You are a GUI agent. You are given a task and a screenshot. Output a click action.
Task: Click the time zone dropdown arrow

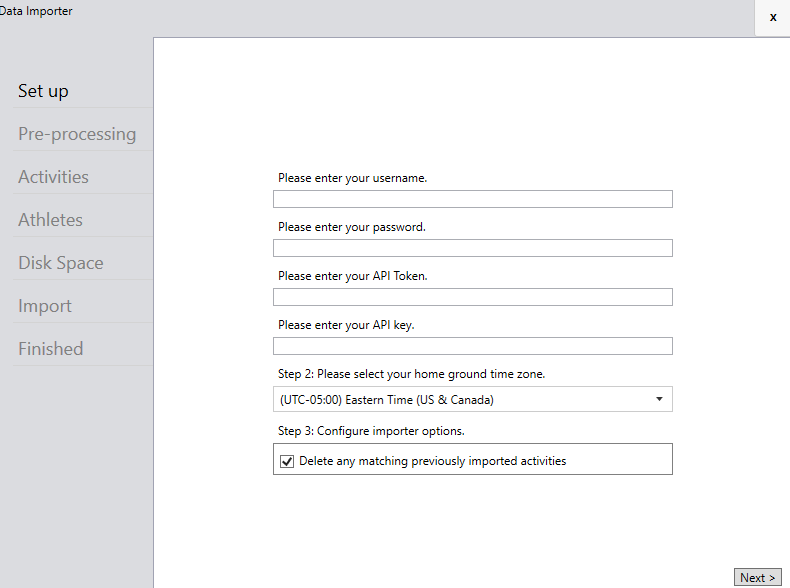coord(659,399)
